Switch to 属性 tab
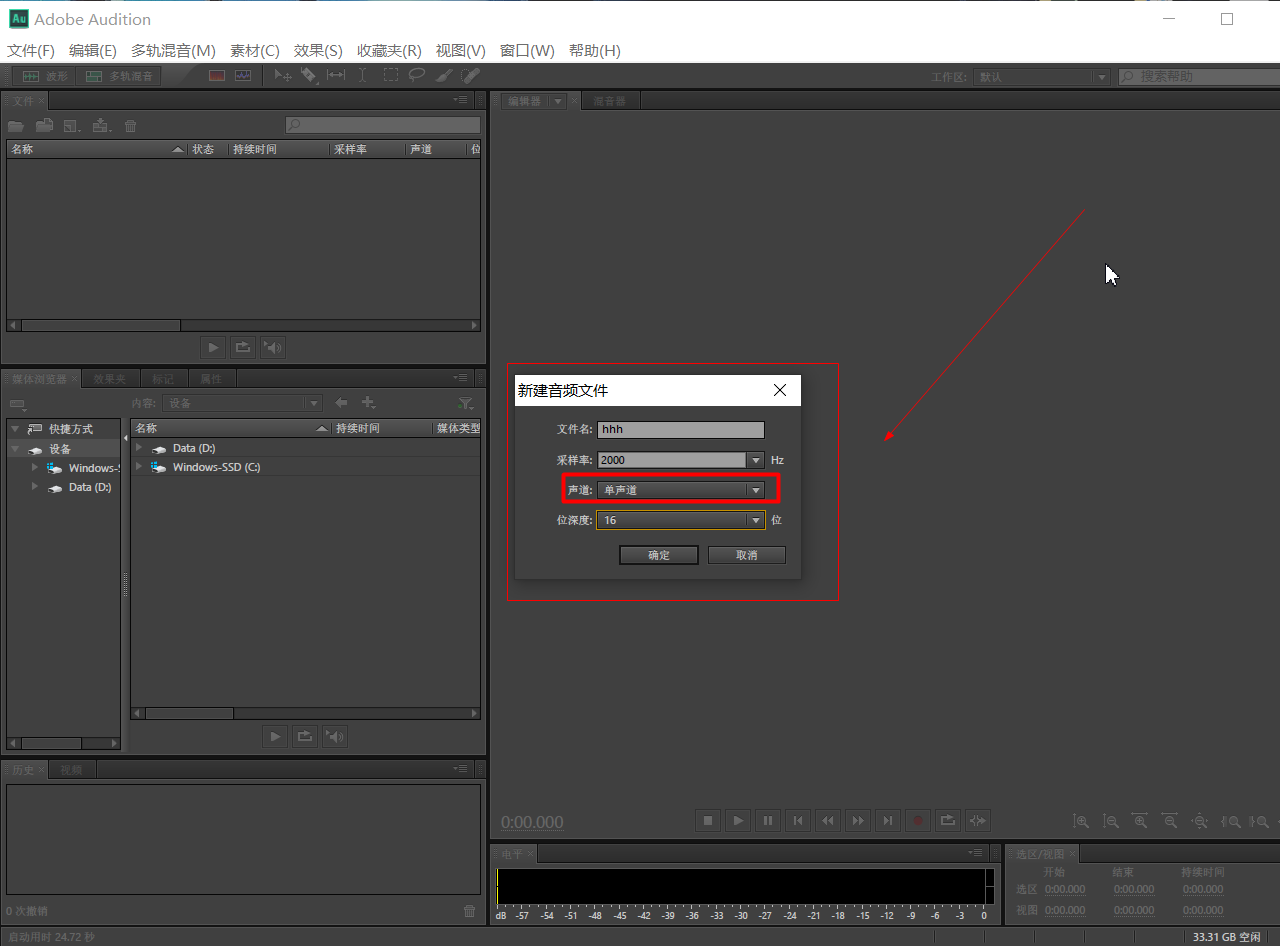Screen dimensions: 1280x946 [211, 379]
